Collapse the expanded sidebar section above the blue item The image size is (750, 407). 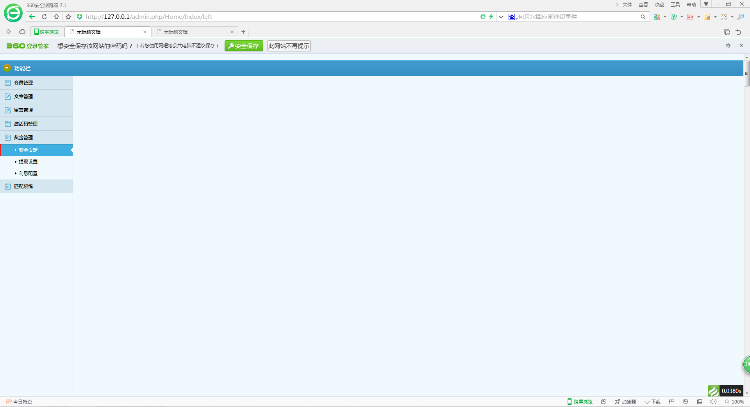pos(36,137)
